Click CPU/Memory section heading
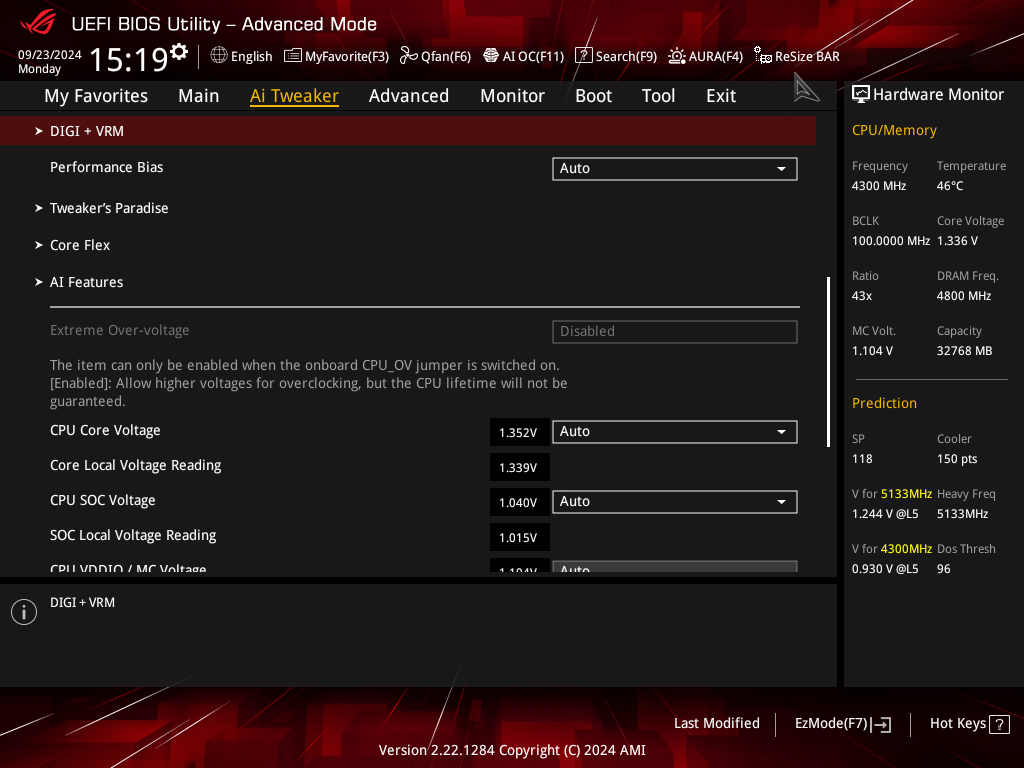The width and height of the screenshot is (1024, 768). 894,131
